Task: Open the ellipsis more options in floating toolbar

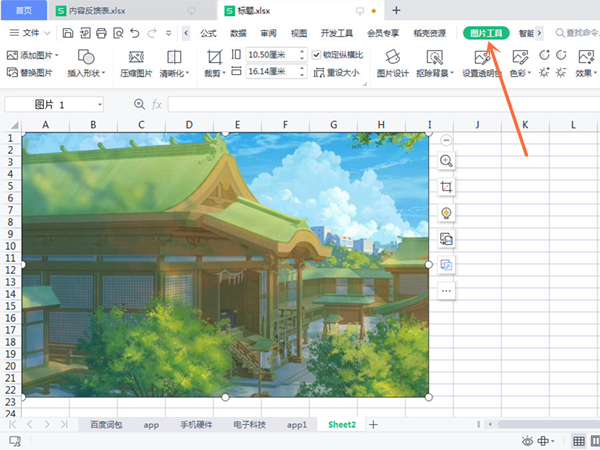Action: pyautogui.click(x=446, y=291)
